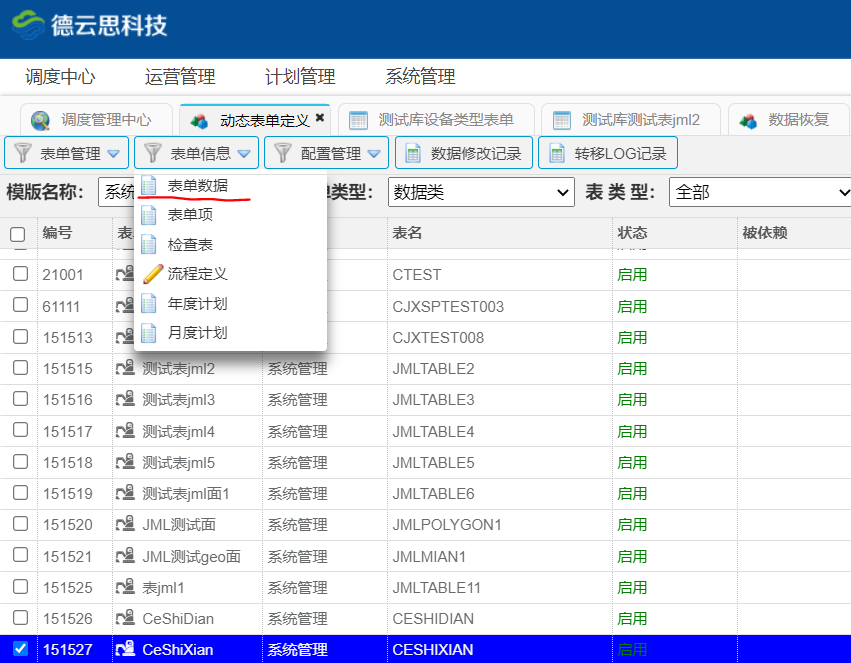
Task: Check the checkbox for row 21001
Action: [20, 274]
